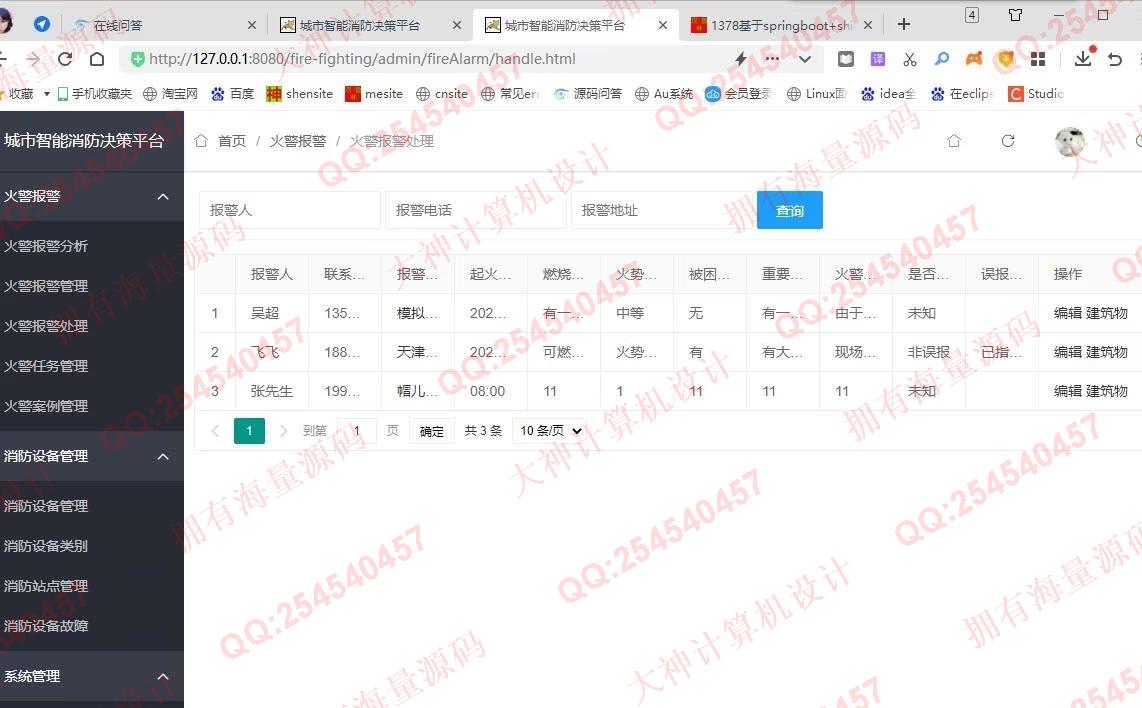This screenshot has height=708, width=1142.
Task: Click the browser reload icon
Action: [x=66, y=59]
